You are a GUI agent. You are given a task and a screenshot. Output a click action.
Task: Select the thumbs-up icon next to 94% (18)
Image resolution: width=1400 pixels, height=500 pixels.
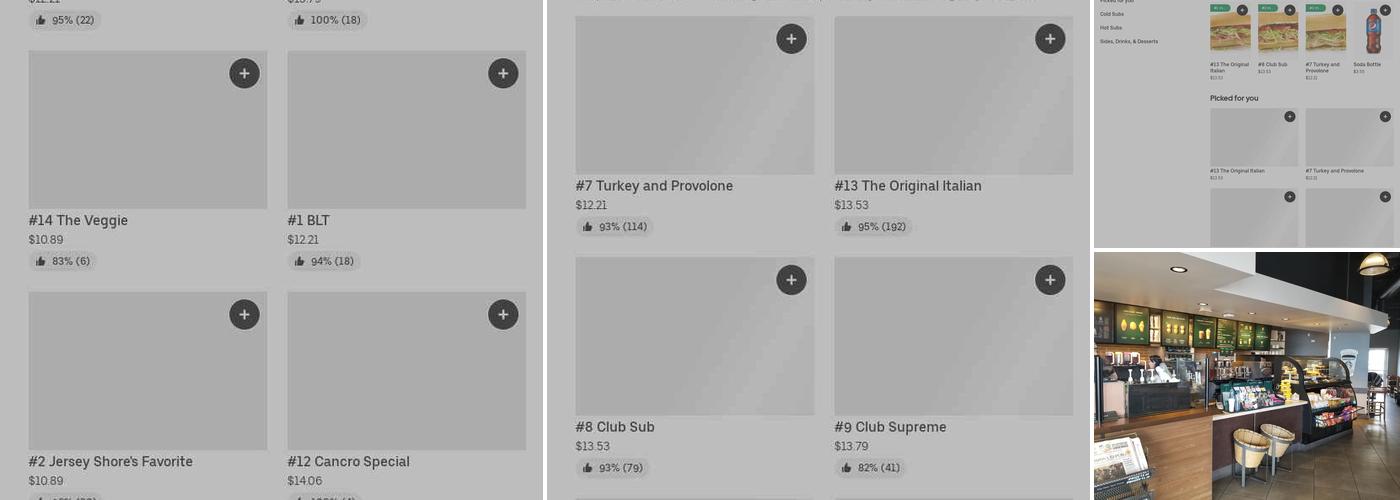click(x=300, y=261)
